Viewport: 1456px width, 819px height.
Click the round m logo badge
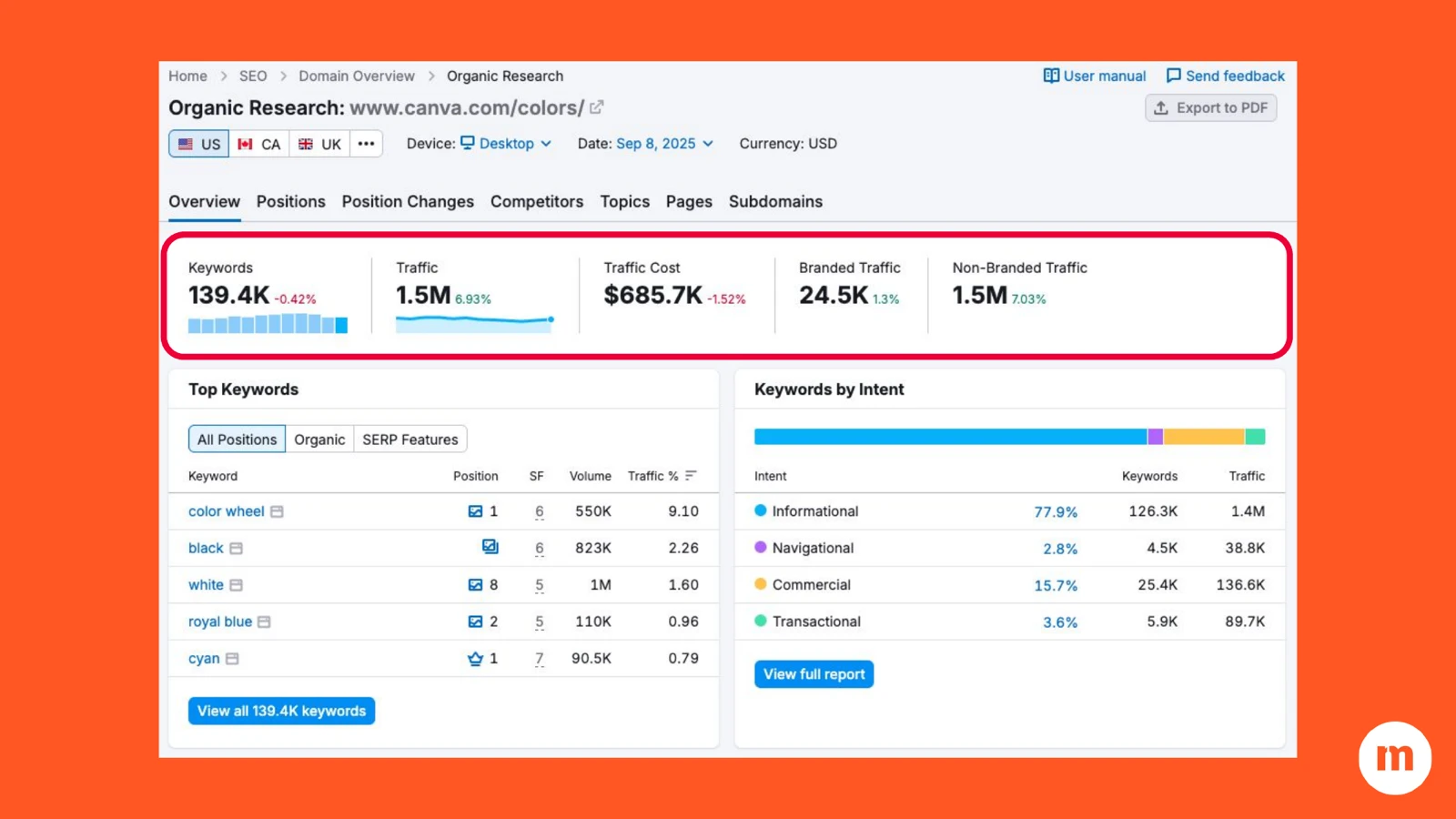click(1395, 758)
